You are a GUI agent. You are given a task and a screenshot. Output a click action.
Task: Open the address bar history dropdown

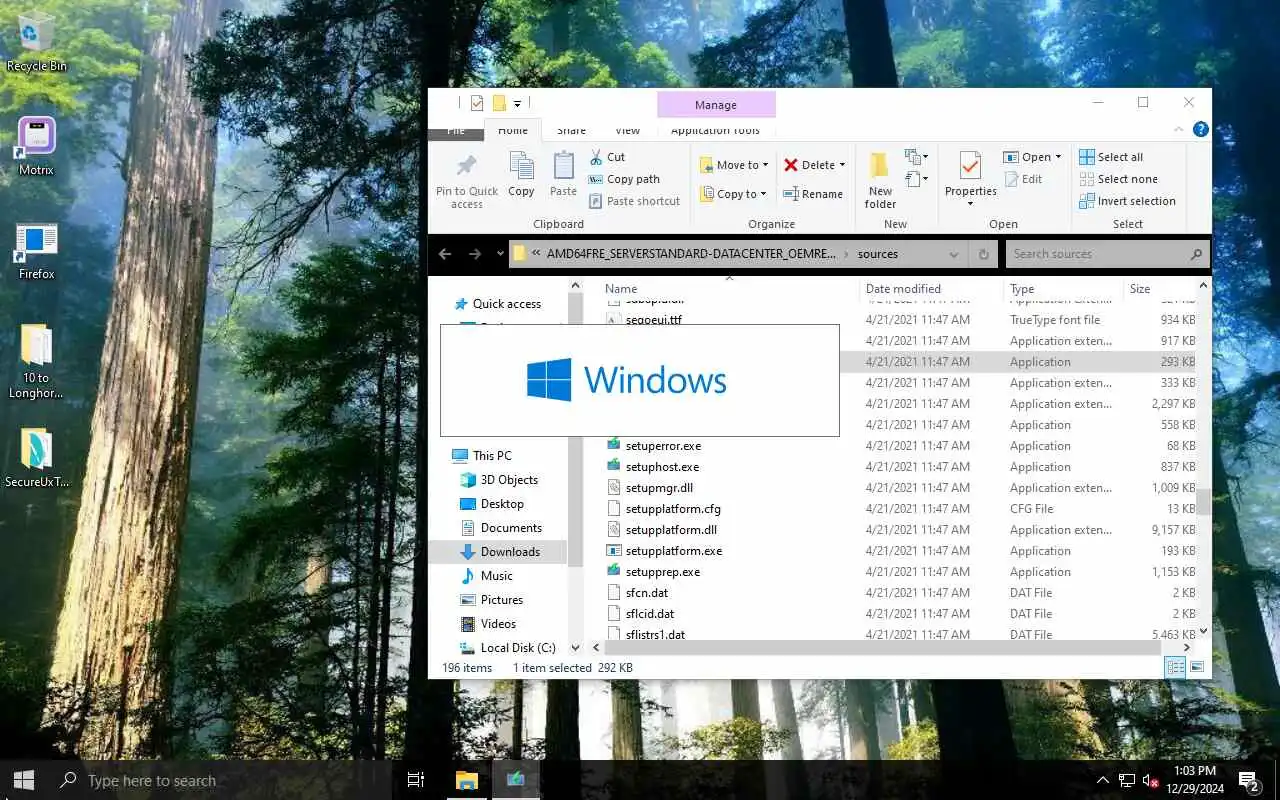[954, 254]
